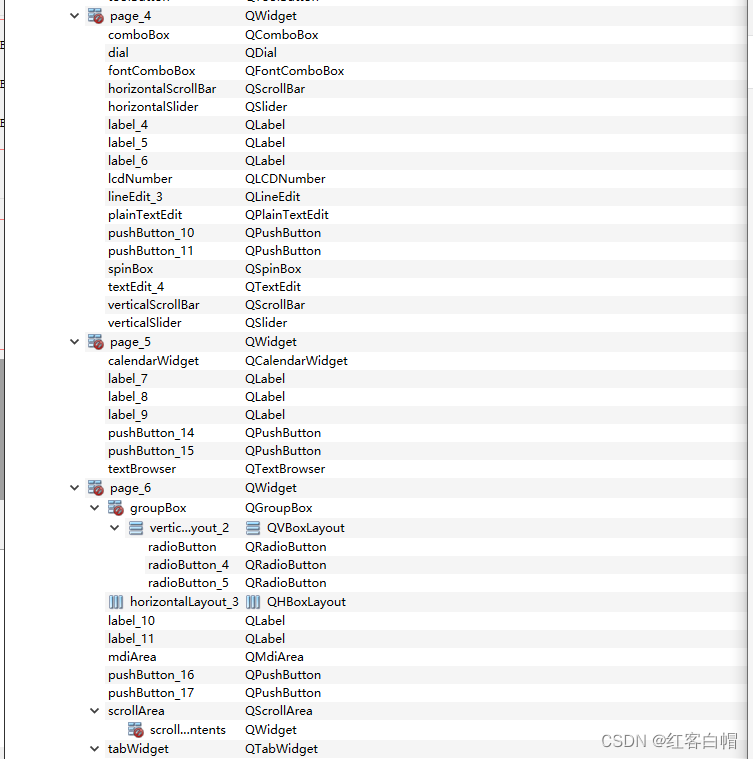This screenshot has height=759, width=753.
Task: Click the page_6 widget icon
Action: tap(95, 488)
